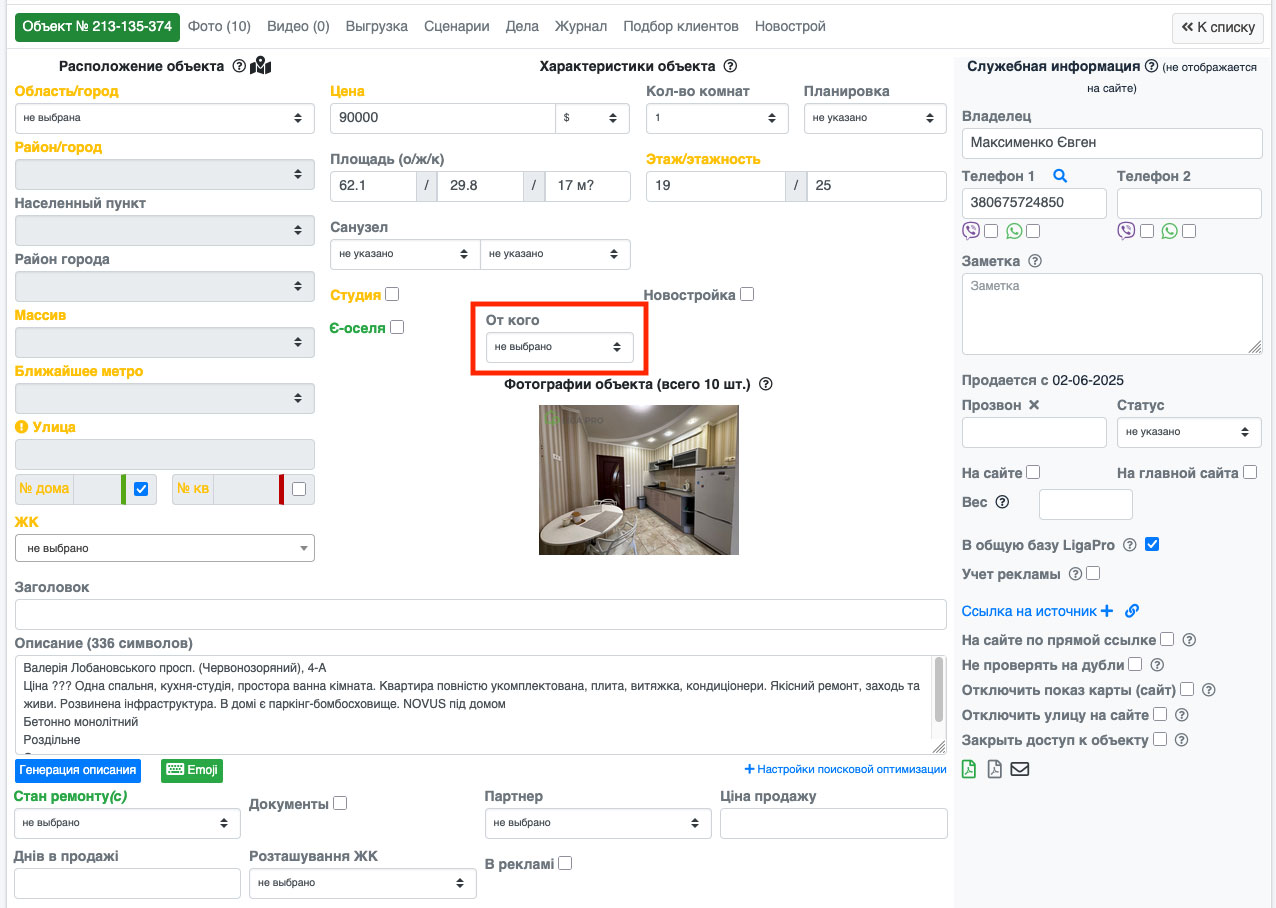Tick the Новостройка checkbox

click(747, 294)
